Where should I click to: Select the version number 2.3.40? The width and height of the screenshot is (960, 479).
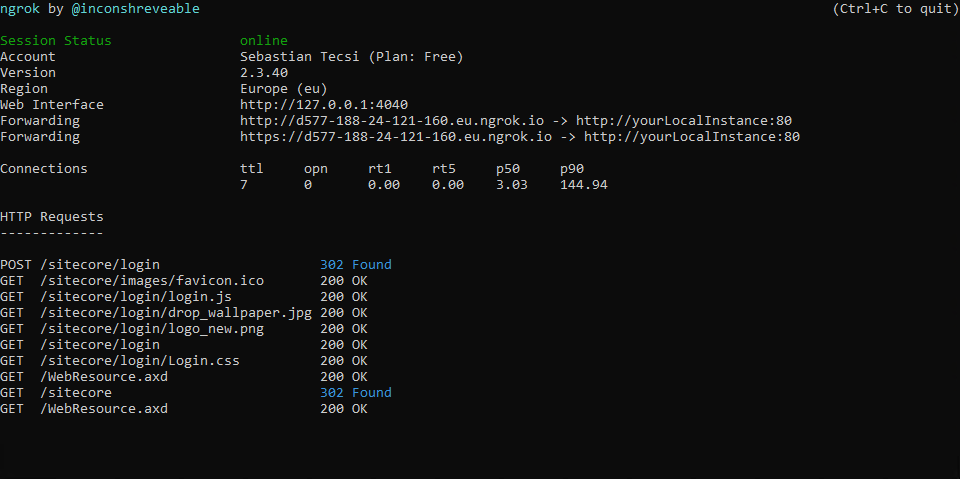264,73
